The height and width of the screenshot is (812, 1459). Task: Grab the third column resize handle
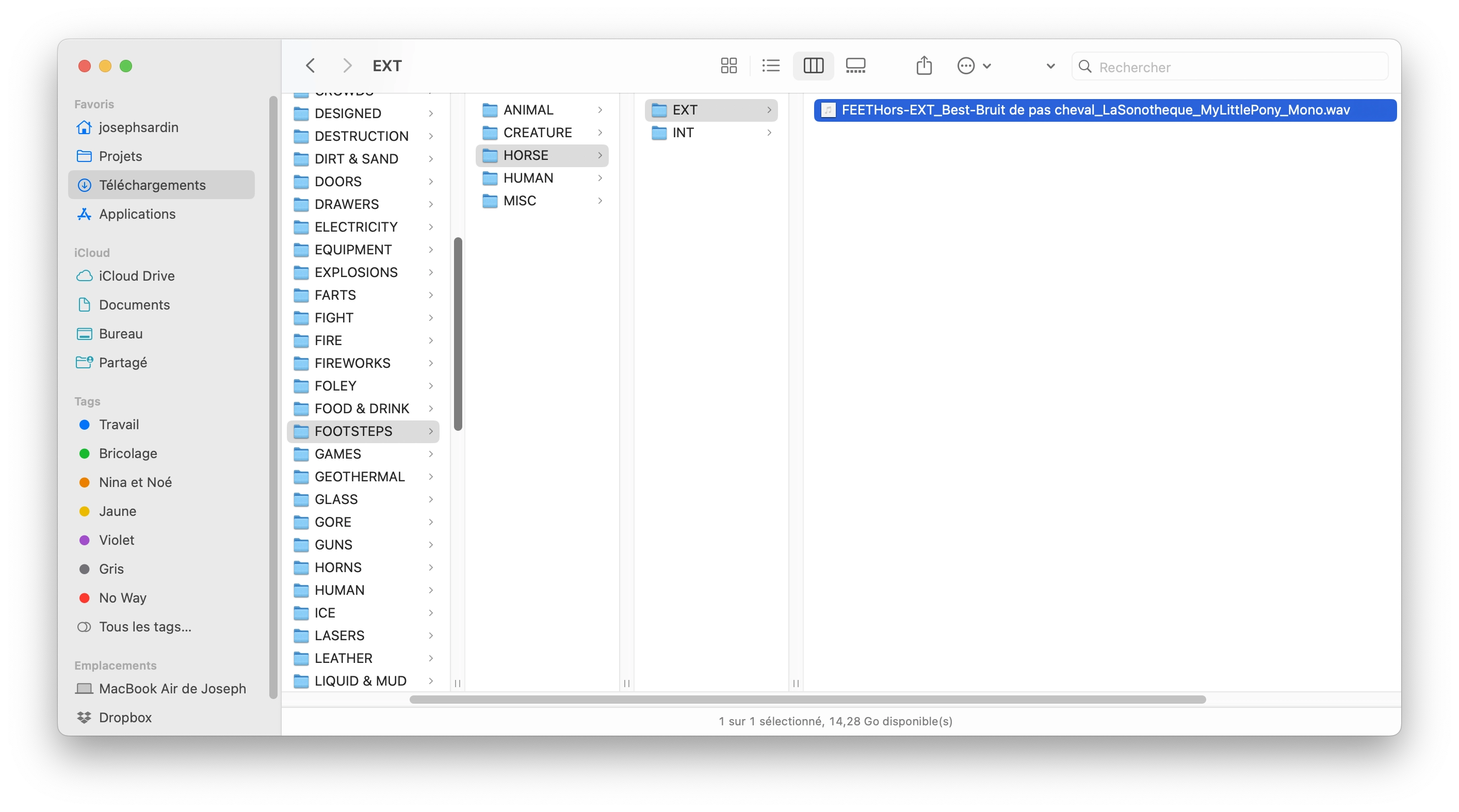click(x=796, y=684)
